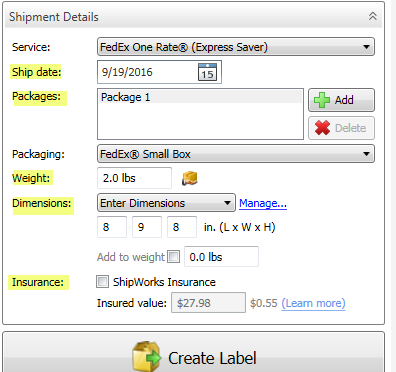
Task: Click the Insured value field
Action: [208, 303]
